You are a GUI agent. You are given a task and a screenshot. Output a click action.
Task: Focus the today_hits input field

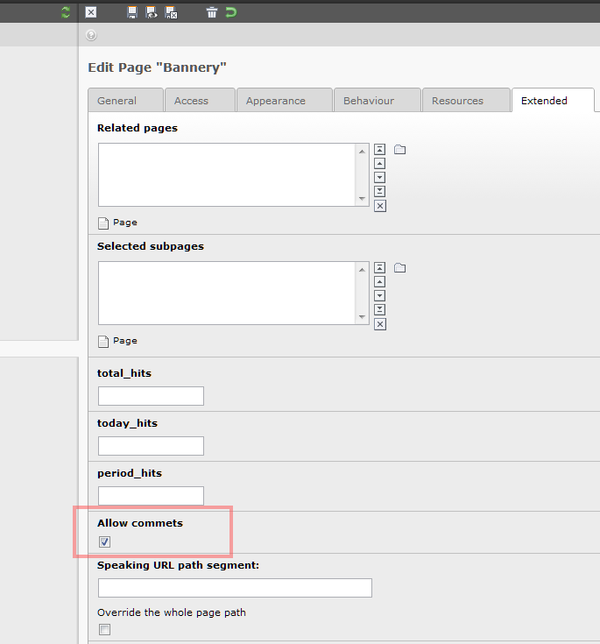click(151, 446)
